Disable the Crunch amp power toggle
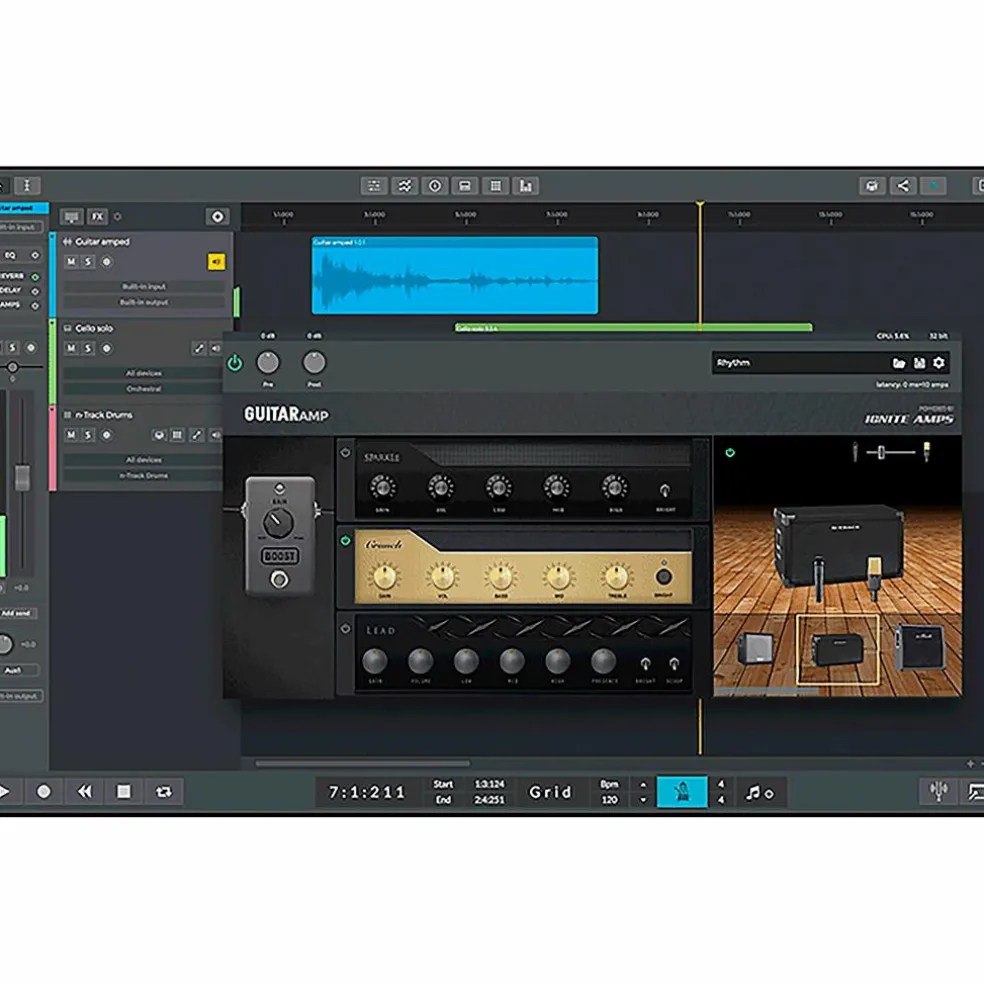Image resolution: width=984 pixels, height=984 pixels. 345,540
